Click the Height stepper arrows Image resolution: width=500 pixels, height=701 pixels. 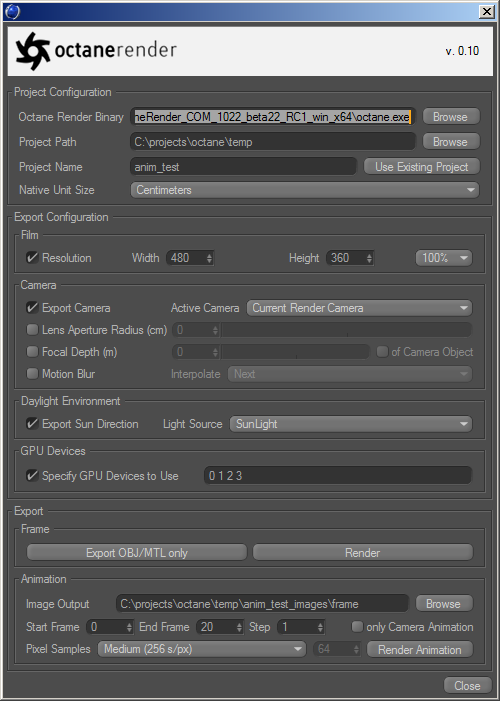click(x=369, y=258)
